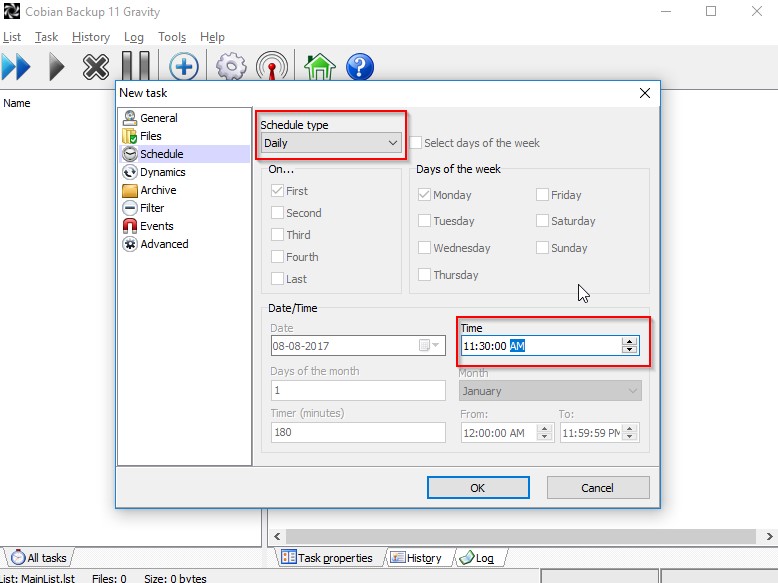
Task: Click the blue question mark Help icon
Action: pyautogui.click(x=359, y=67)
